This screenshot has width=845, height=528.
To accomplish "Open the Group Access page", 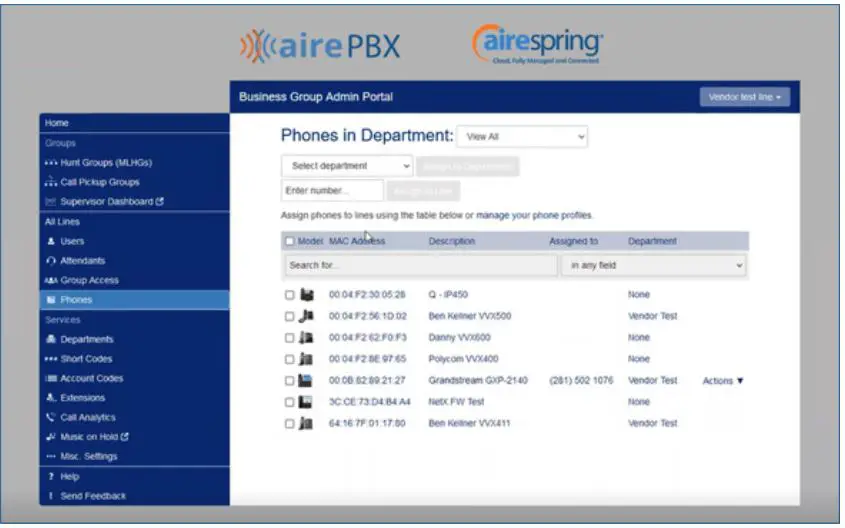I will click(89, 280).
